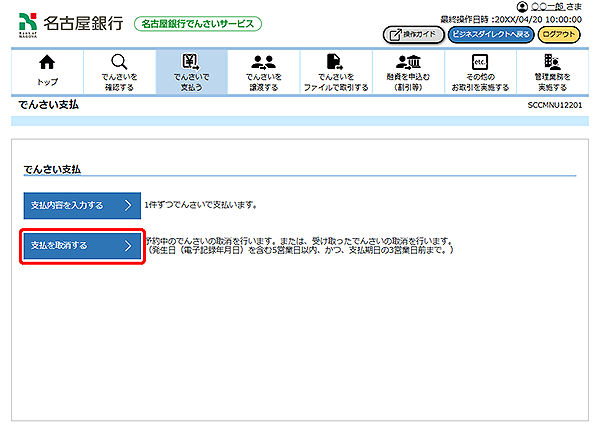Click the 最終操作日時 timestamp text

tap(510, 19)
